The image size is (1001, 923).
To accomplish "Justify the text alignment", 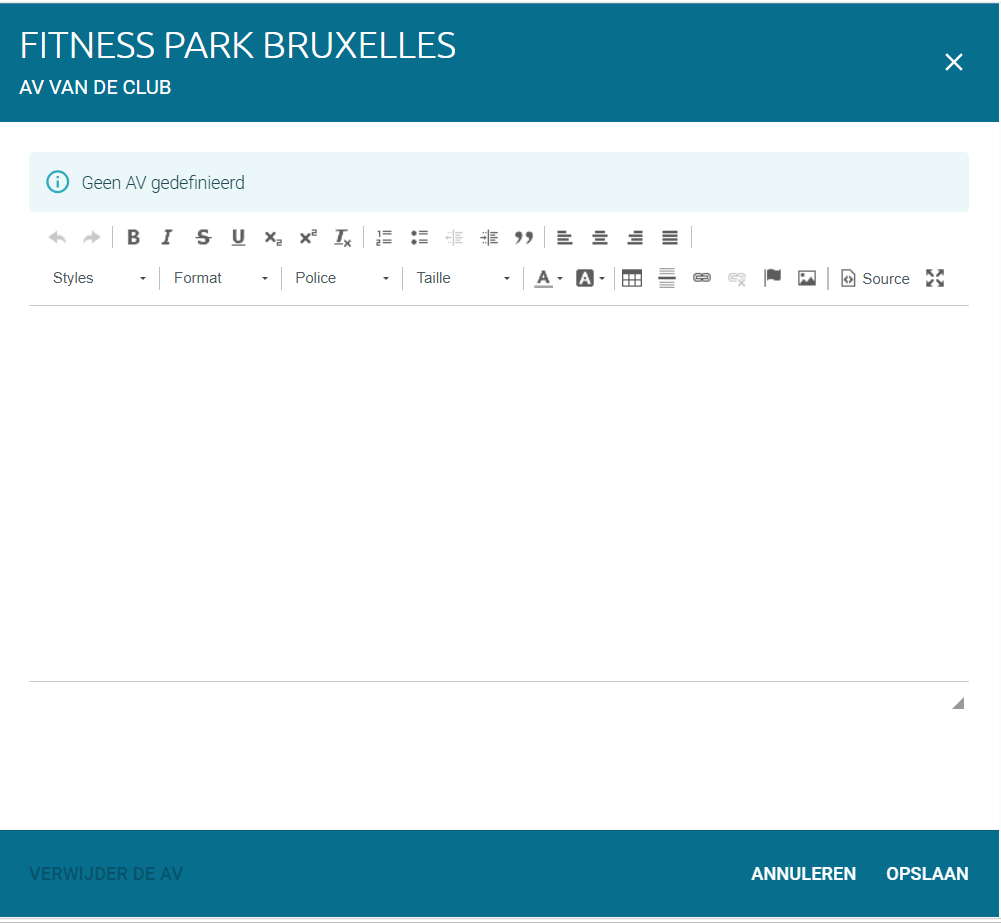I will (670, 237).
